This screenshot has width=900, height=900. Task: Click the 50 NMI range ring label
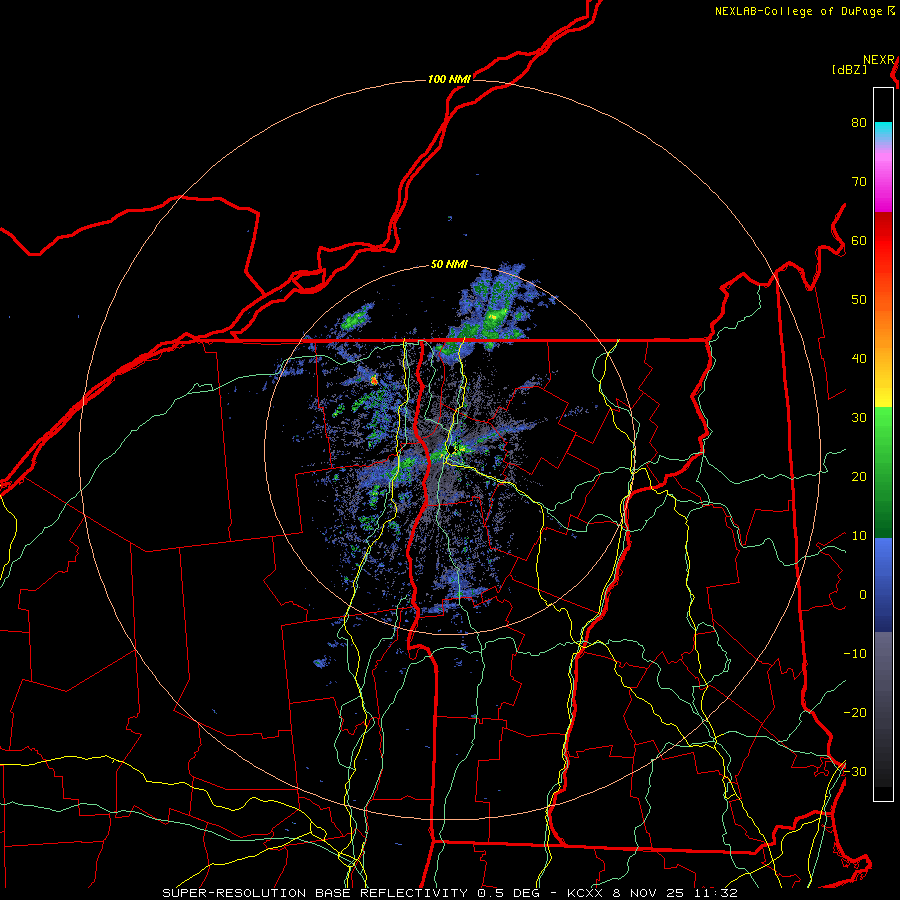(x=449, y=265)
